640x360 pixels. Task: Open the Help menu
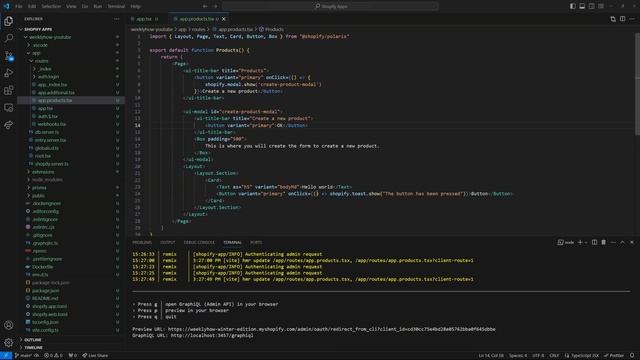click(136, 6)
